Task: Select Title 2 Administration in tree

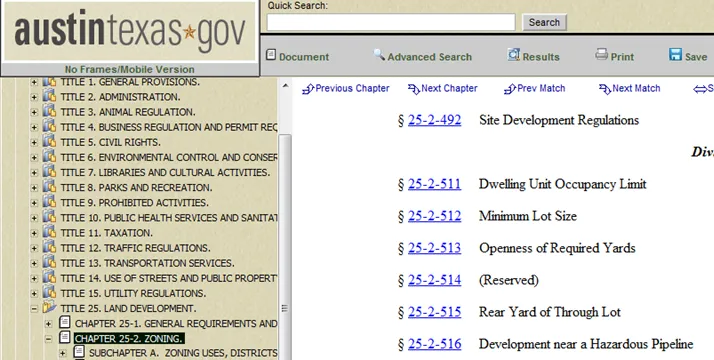Action: (x=120, y=97)
